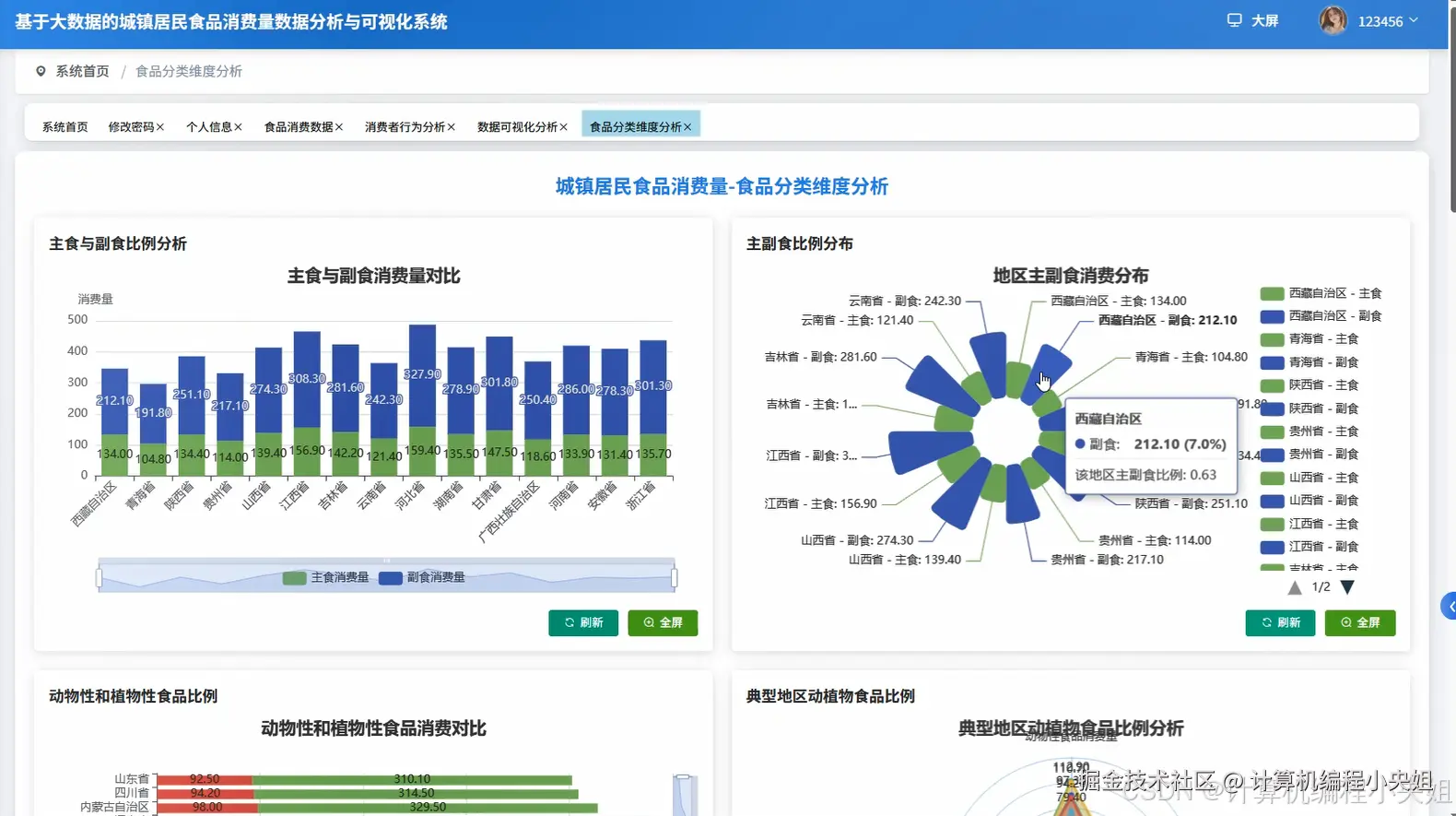
Task: Click rose chart label 山西省 - 副食: 274.30
Action: tap(857, 540)
